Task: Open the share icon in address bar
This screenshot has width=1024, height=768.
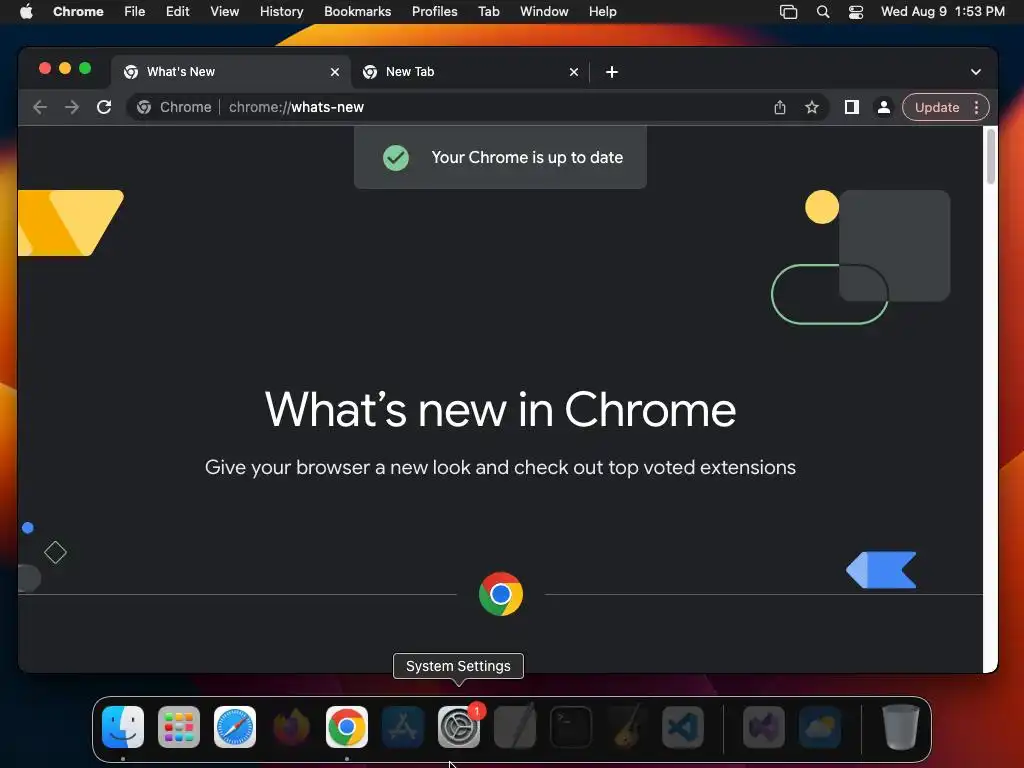Action: click(780, 107)
